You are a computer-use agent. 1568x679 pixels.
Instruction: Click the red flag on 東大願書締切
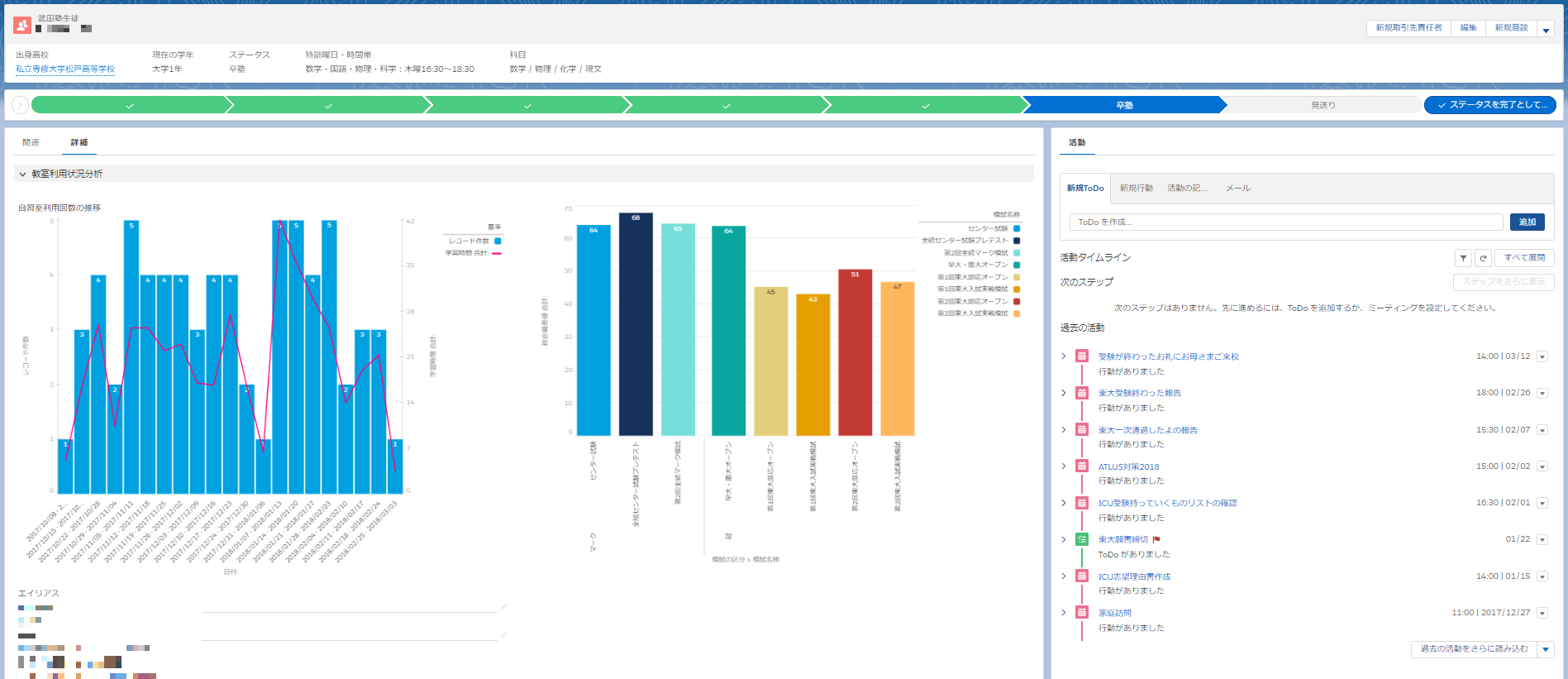(1156, 540)
